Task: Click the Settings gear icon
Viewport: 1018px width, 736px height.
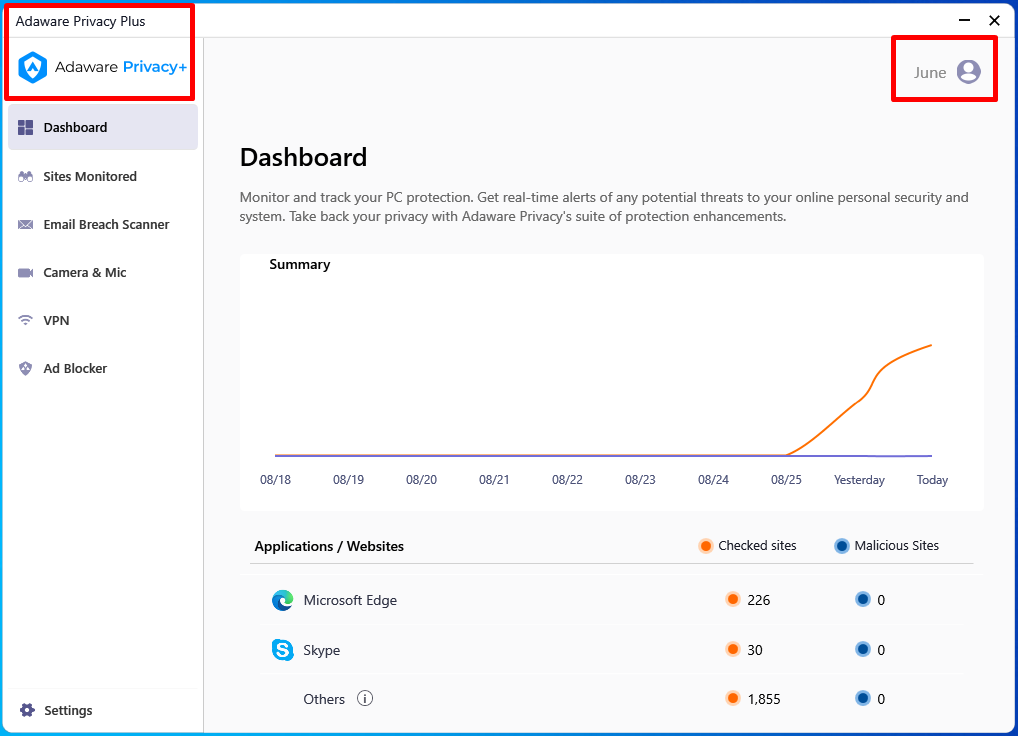Action: click(x=27, y=710)
